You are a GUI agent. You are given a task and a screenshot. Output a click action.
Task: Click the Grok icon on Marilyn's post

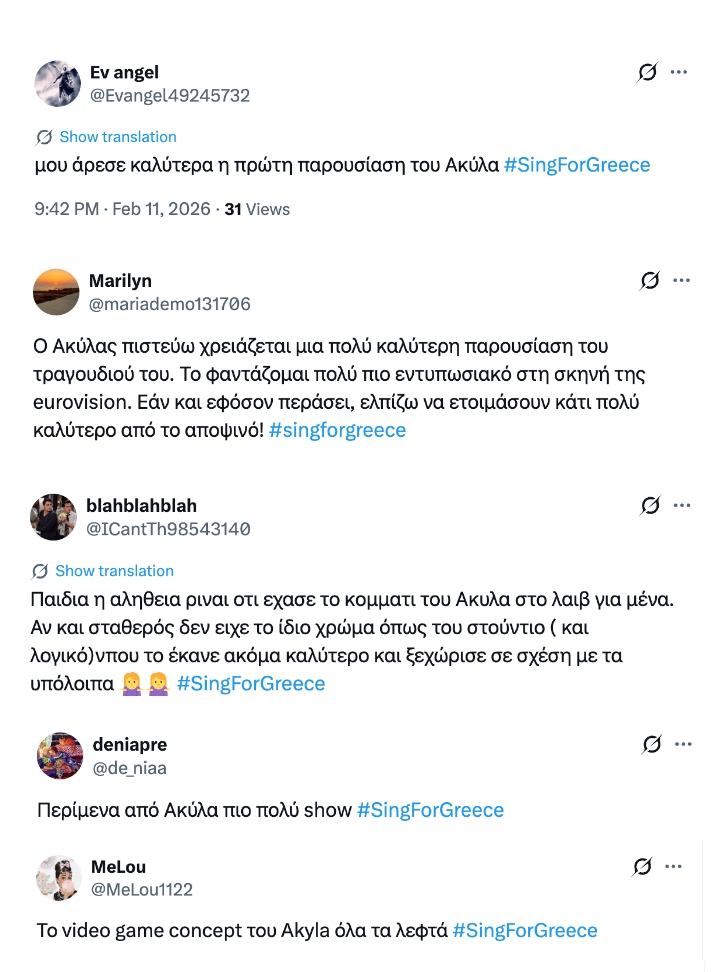pos(650,281)
